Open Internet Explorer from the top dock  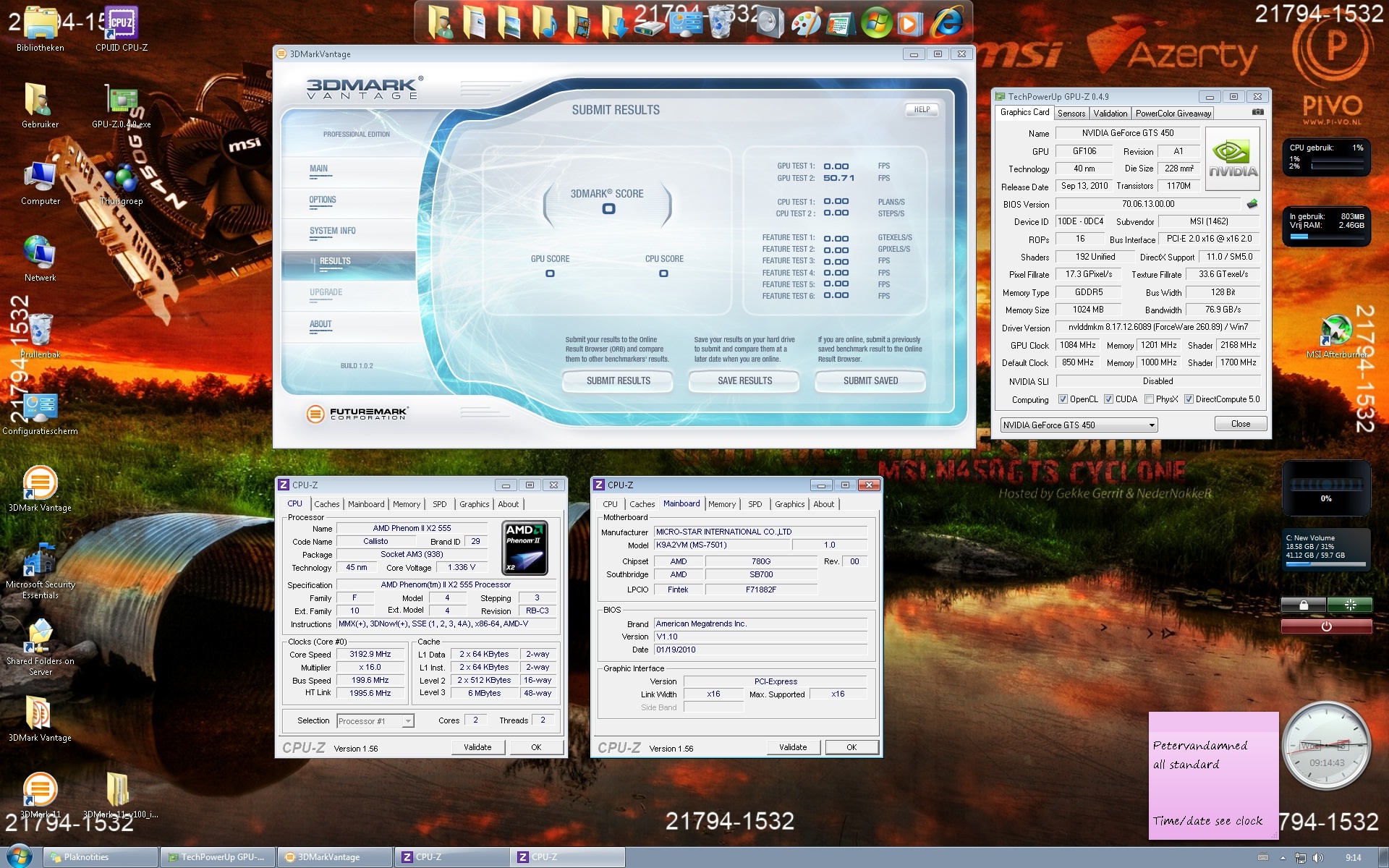coord(946,22)
